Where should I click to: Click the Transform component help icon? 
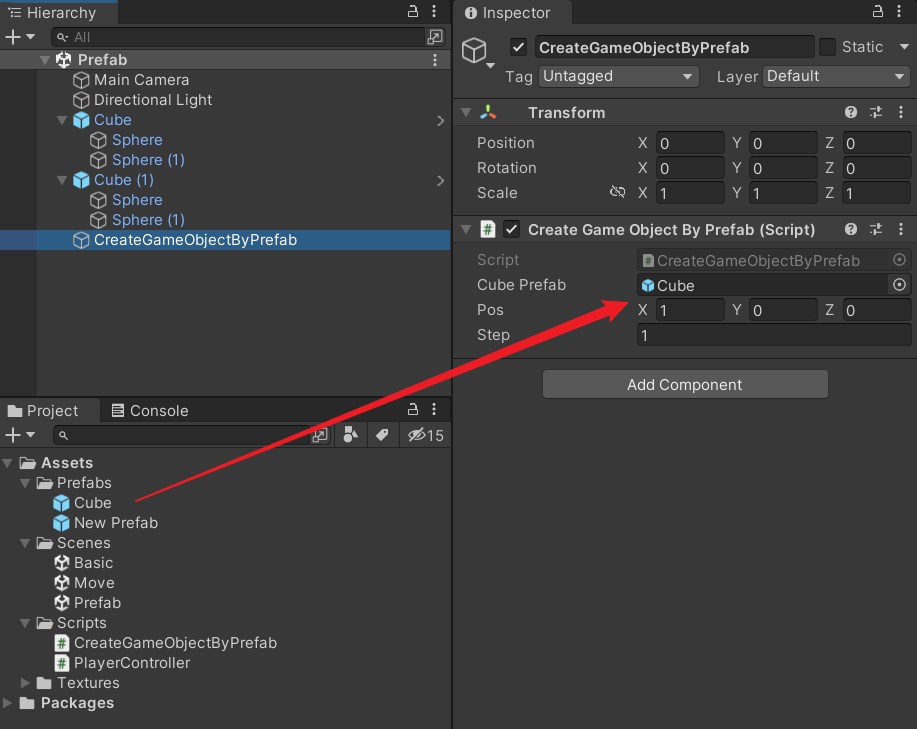(850, 112)
